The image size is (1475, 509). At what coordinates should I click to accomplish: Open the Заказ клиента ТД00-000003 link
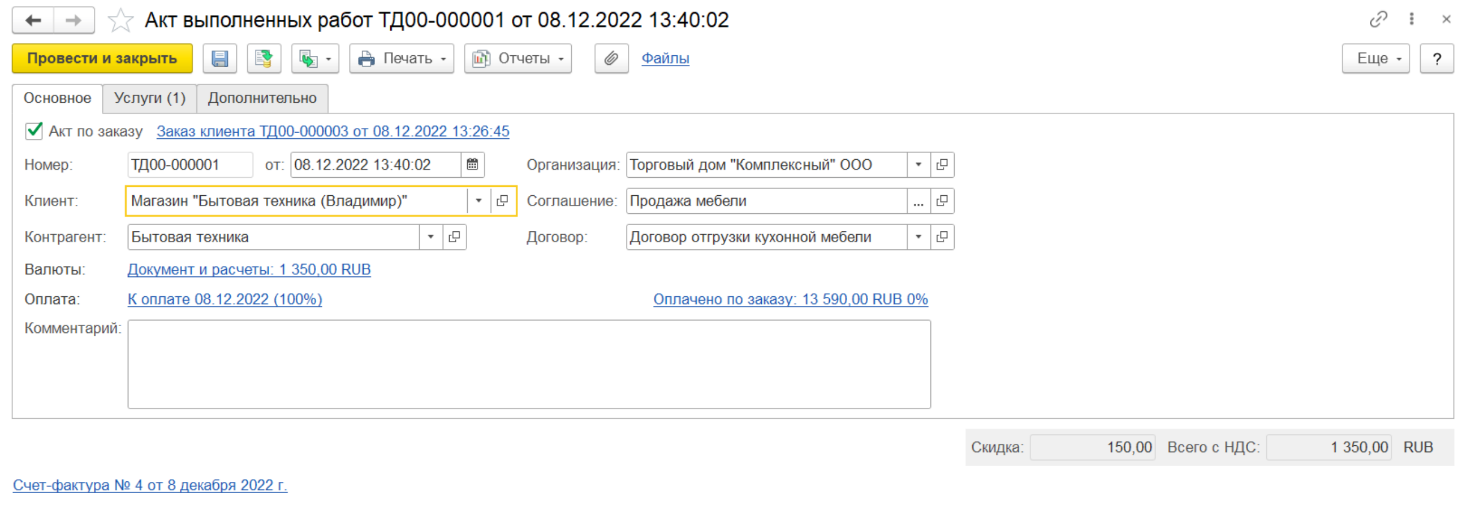[333, 131]
